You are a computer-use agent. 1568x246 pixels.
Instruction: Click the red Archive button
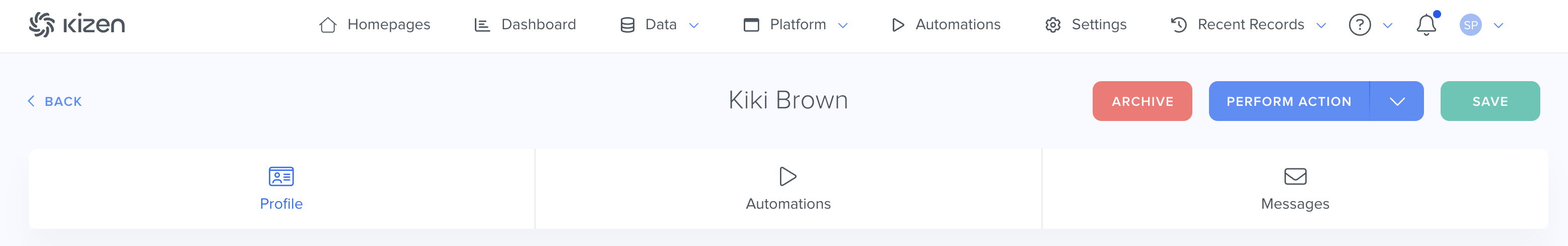pos(1142,101)
